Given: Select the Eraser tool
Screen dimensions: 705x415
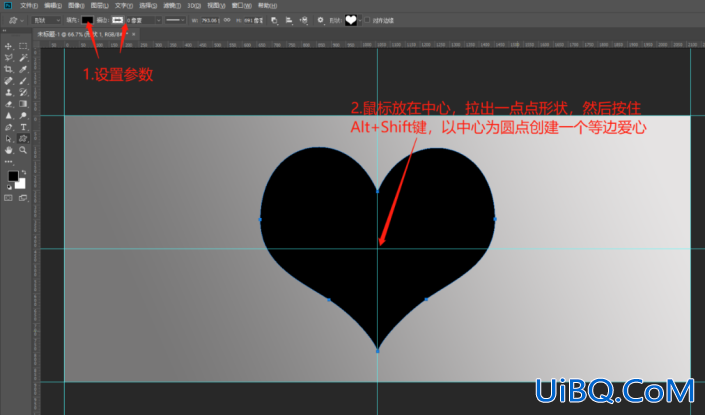Looking at the screenshot, I should [x=8, y=104].
